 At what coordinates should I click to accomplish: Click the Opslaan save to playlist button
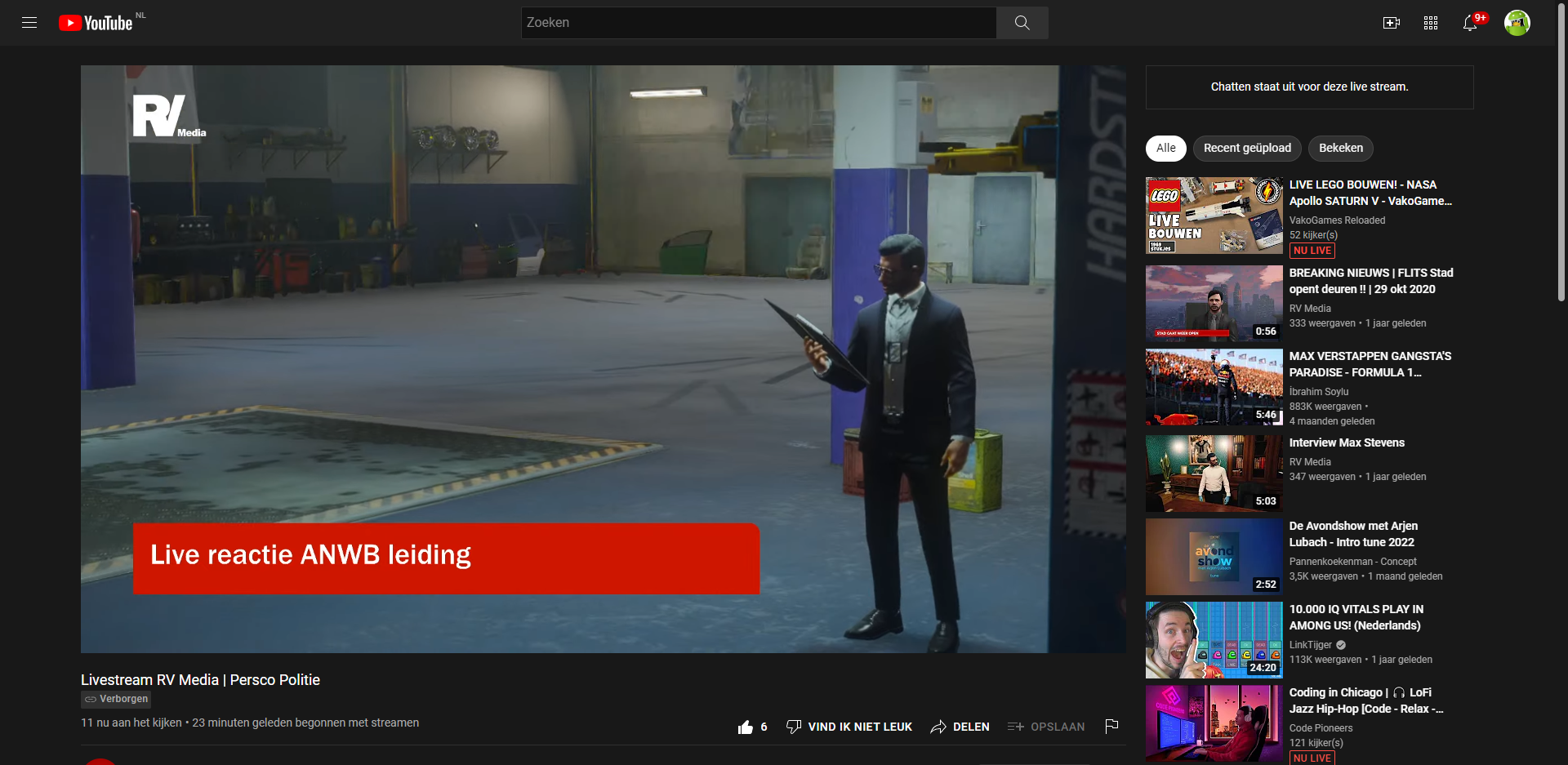pyautogui.click(x=1046, y=727)
